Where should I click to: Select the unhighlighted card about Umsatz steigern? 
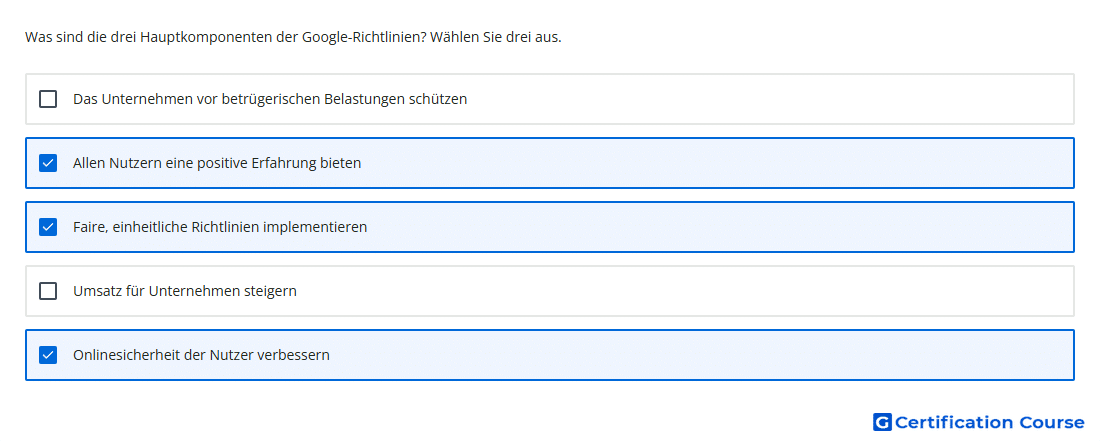click(550, 291)
